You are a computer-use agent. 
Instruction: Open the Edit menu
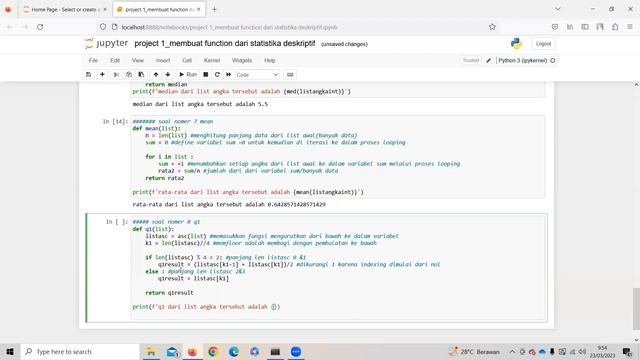pyautogui.click(x=115, y=60)
